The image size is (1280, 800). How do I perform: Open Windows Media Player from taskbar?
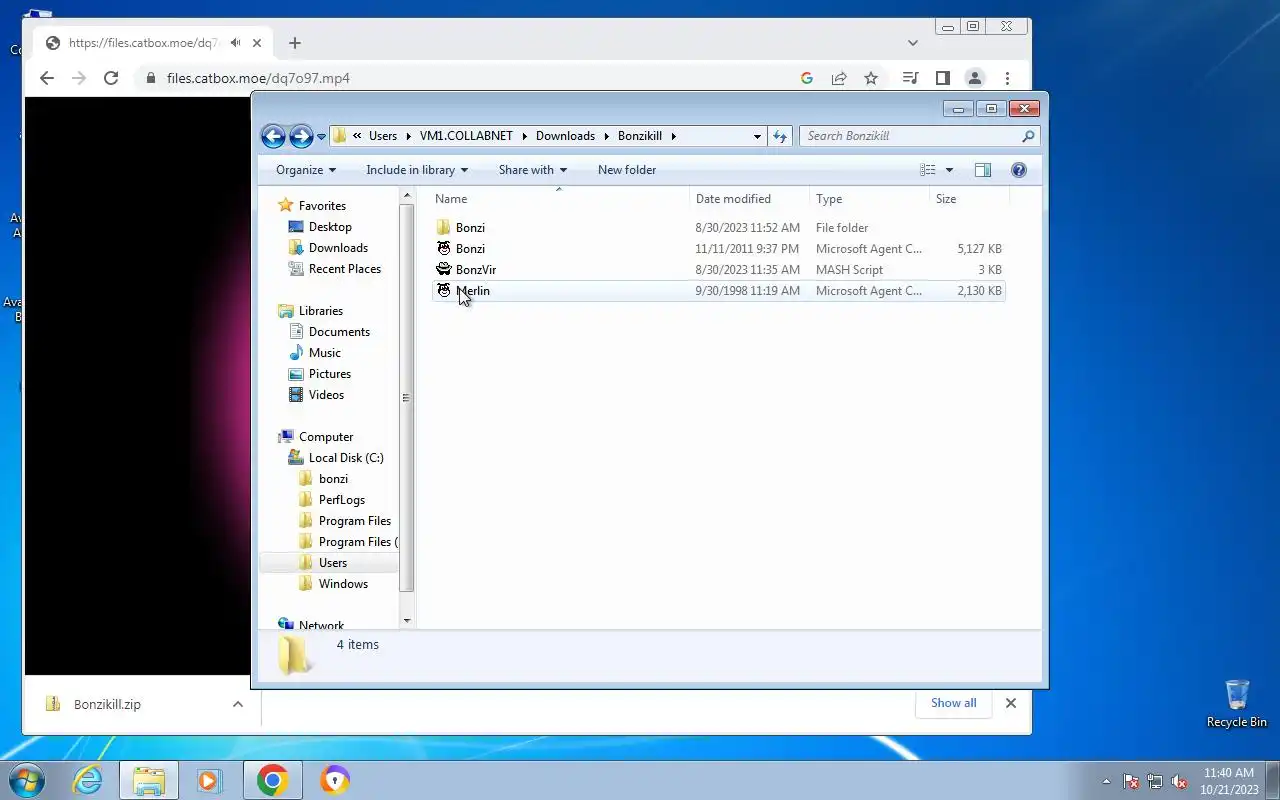(x=209, y=780)
